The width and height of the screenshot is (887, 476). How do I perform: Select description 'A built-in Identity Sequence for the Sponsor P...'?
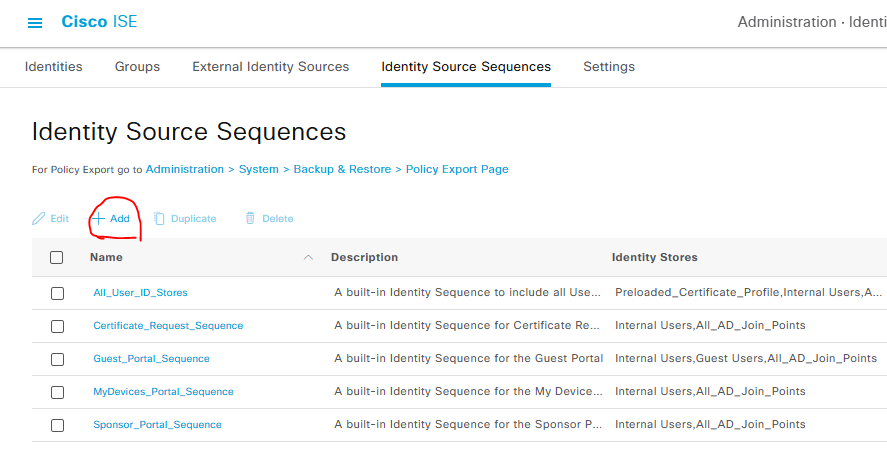468,424
